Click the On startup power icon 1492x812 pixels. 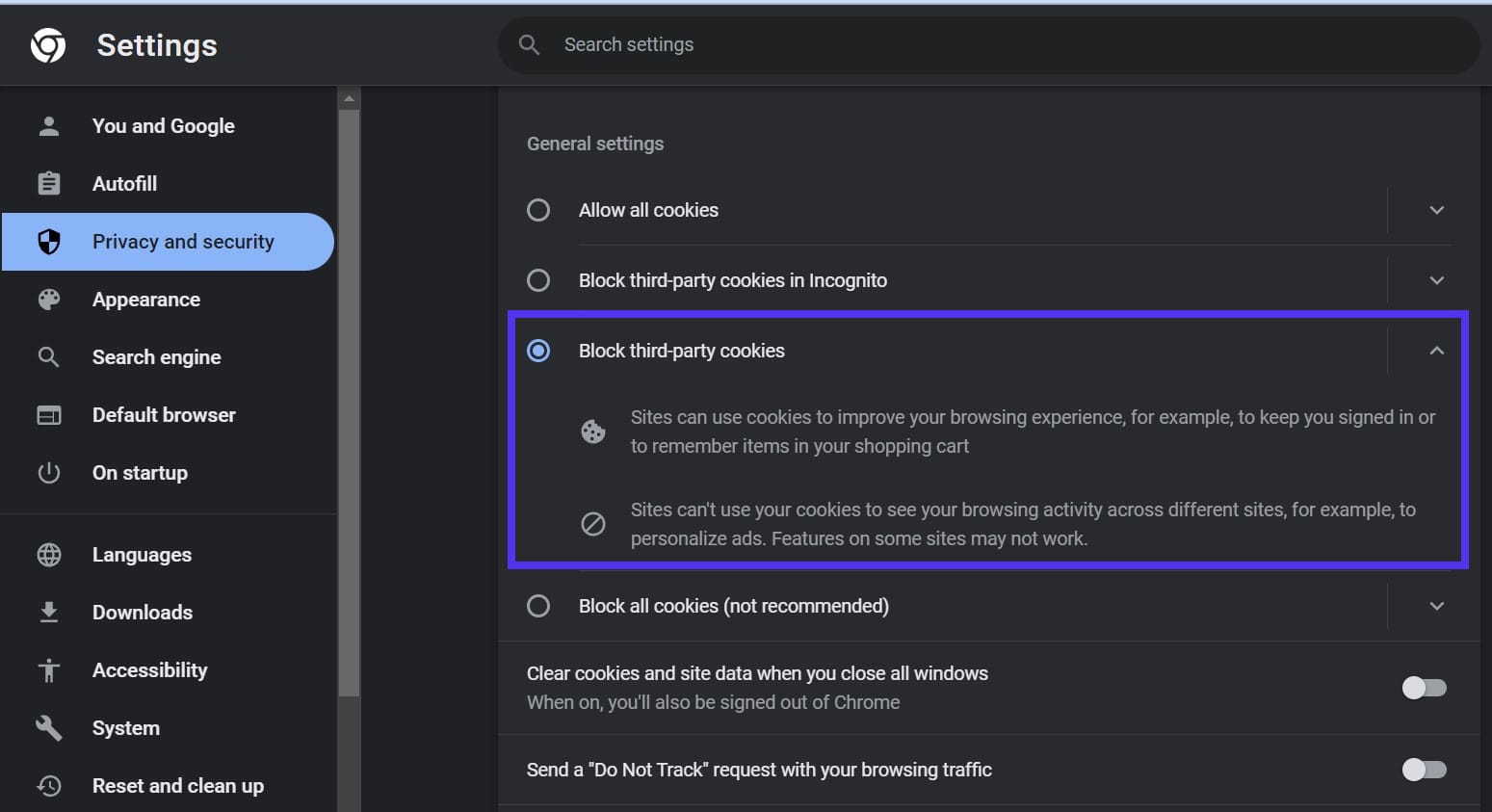point(49,473)
